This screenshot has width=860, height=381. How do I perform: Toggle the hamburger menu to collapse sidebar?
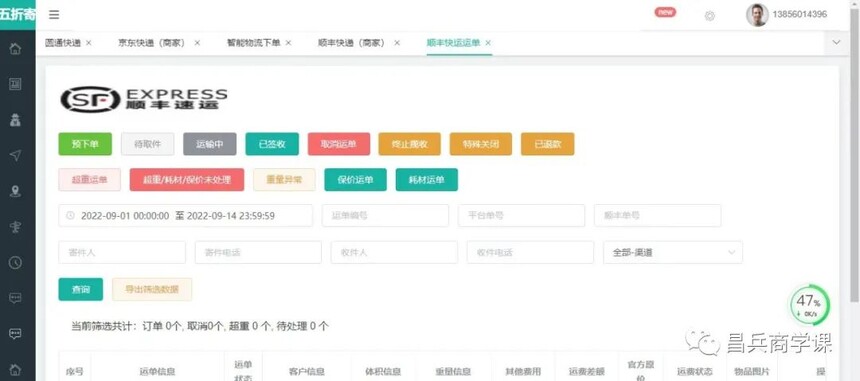pos(54,15)
